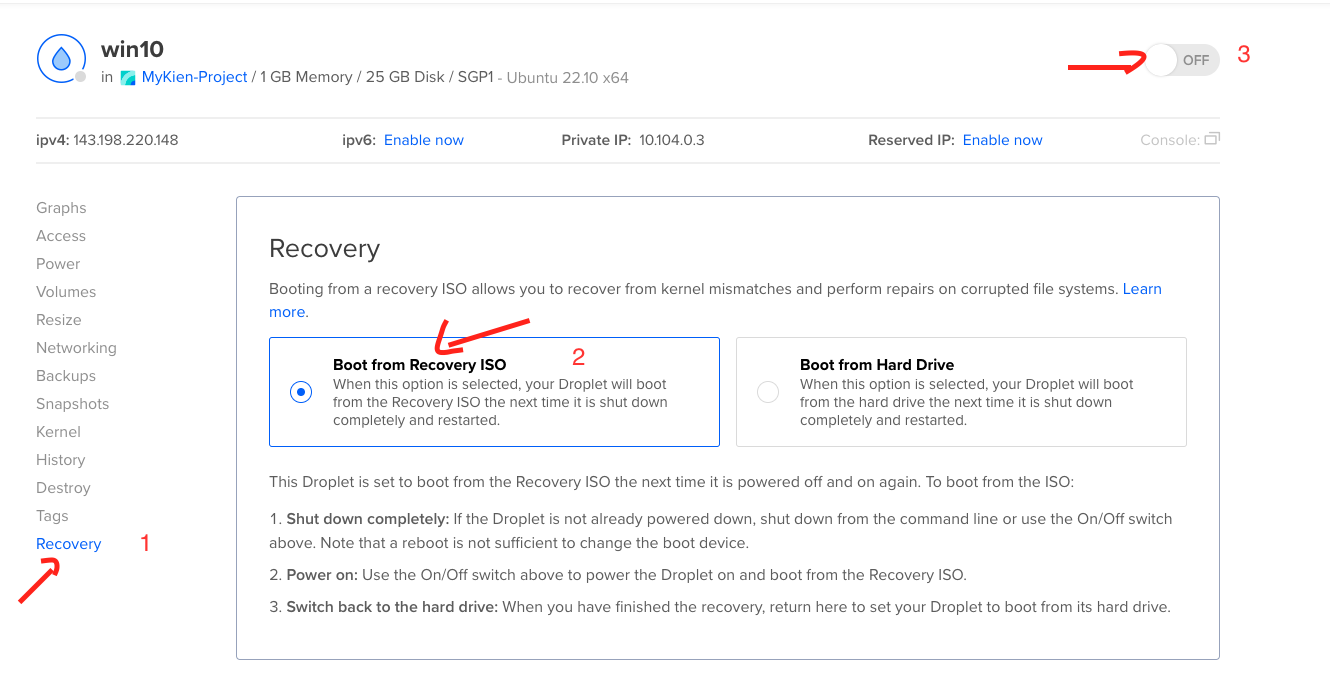Click the droplet icon next to win10
This screenshot has height=681, width=1330.
(x=61, y=58)
